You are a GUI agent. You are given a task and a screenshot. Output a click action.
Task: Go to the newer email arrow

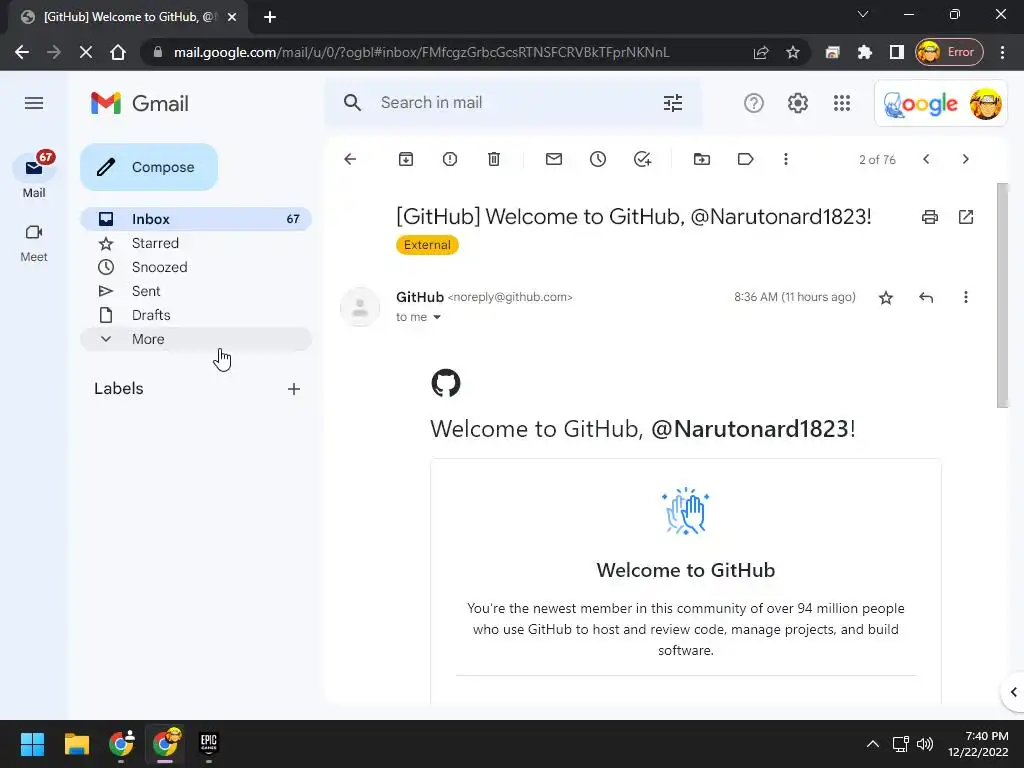pyautogui.click(x=926, y=159)
